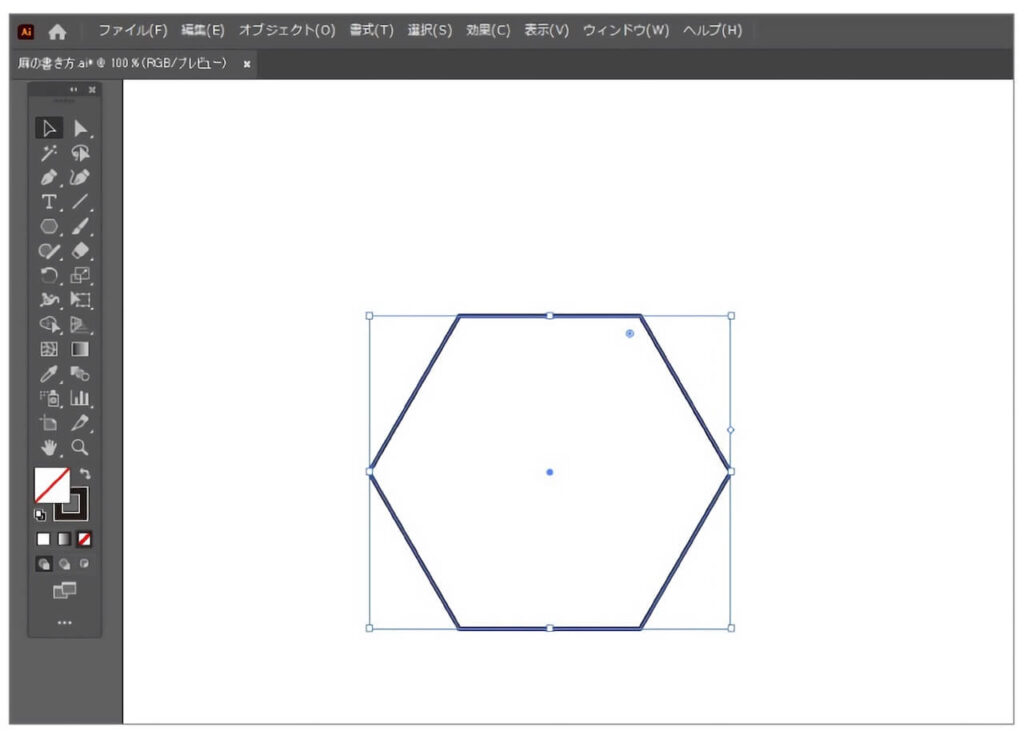This screenshot has width=1024, height=735.
Task: Select the Perspective Grid tool
Action: coord(80,325)
